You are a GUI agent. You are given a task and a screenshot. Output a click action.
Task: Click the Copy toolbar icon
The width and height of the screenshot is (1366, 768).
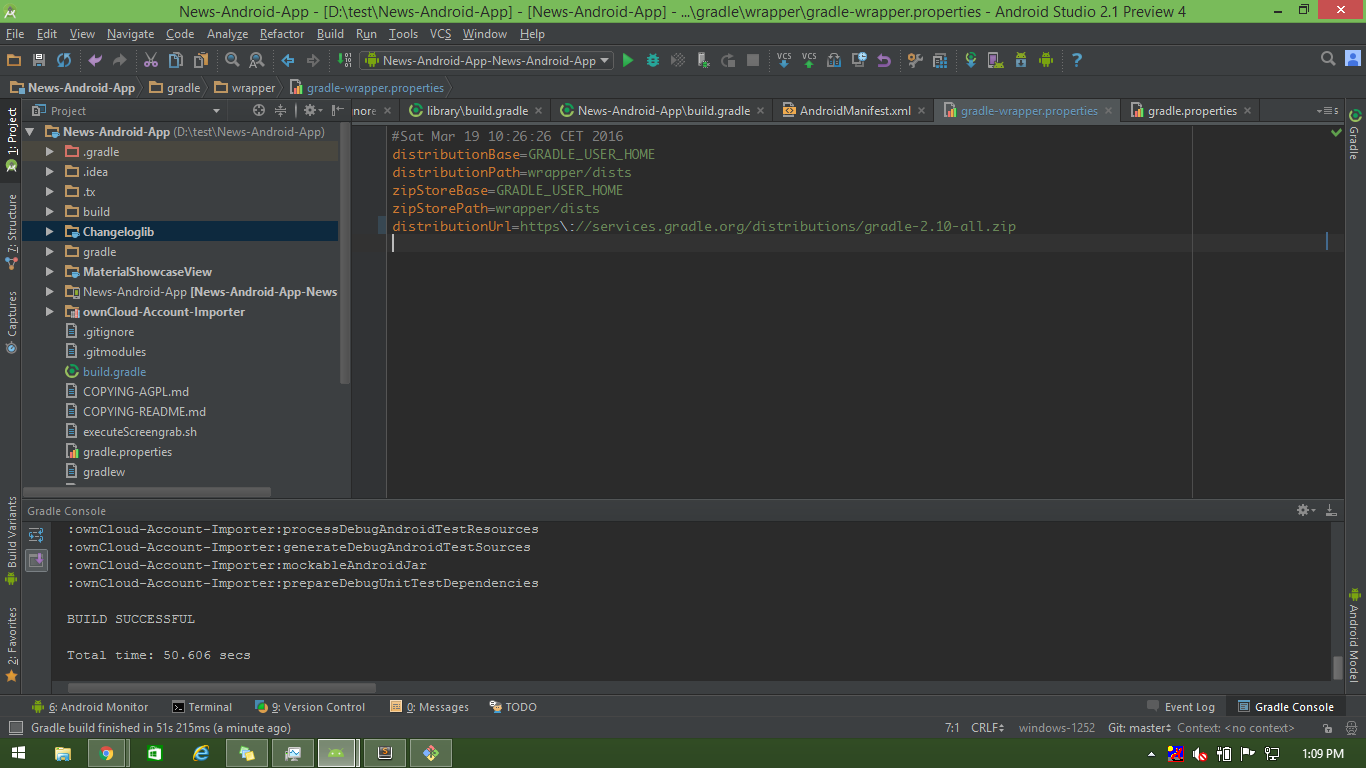176,60
